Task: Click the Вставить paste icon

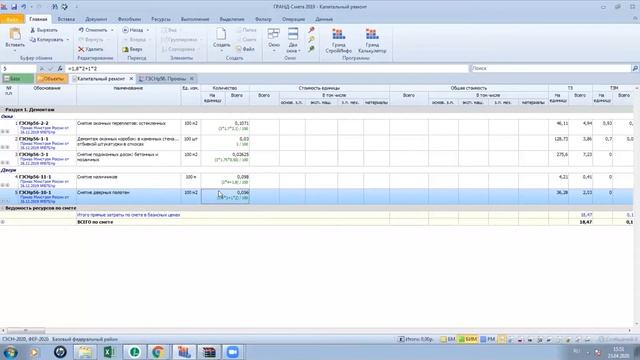Action: point(15,34)
